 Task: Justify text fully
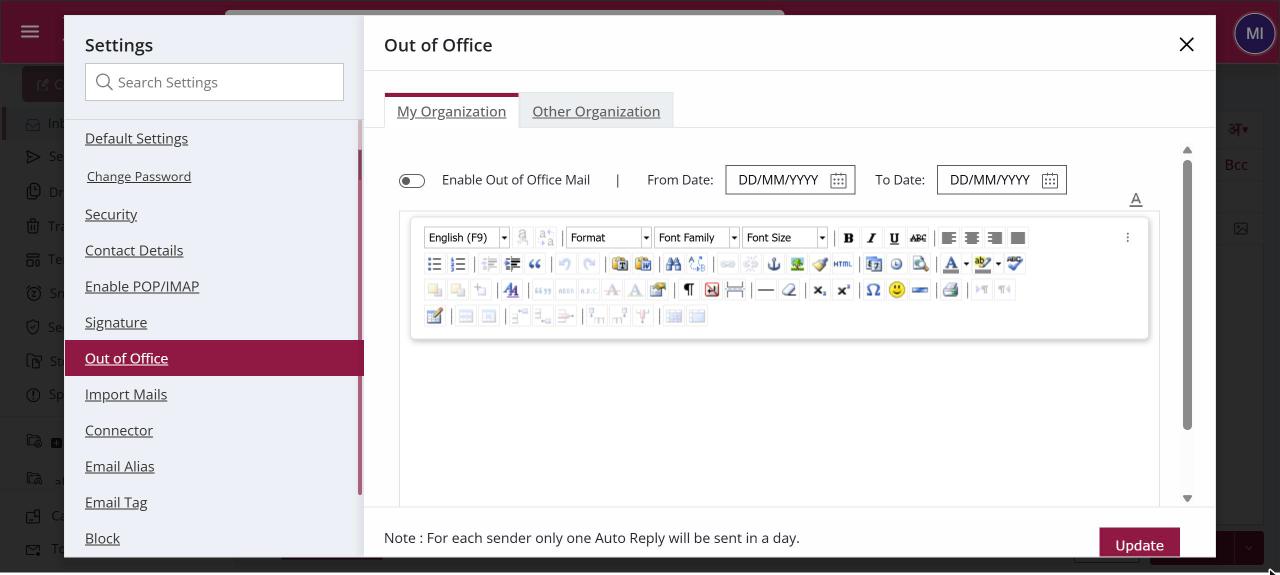pos(1017,238)
